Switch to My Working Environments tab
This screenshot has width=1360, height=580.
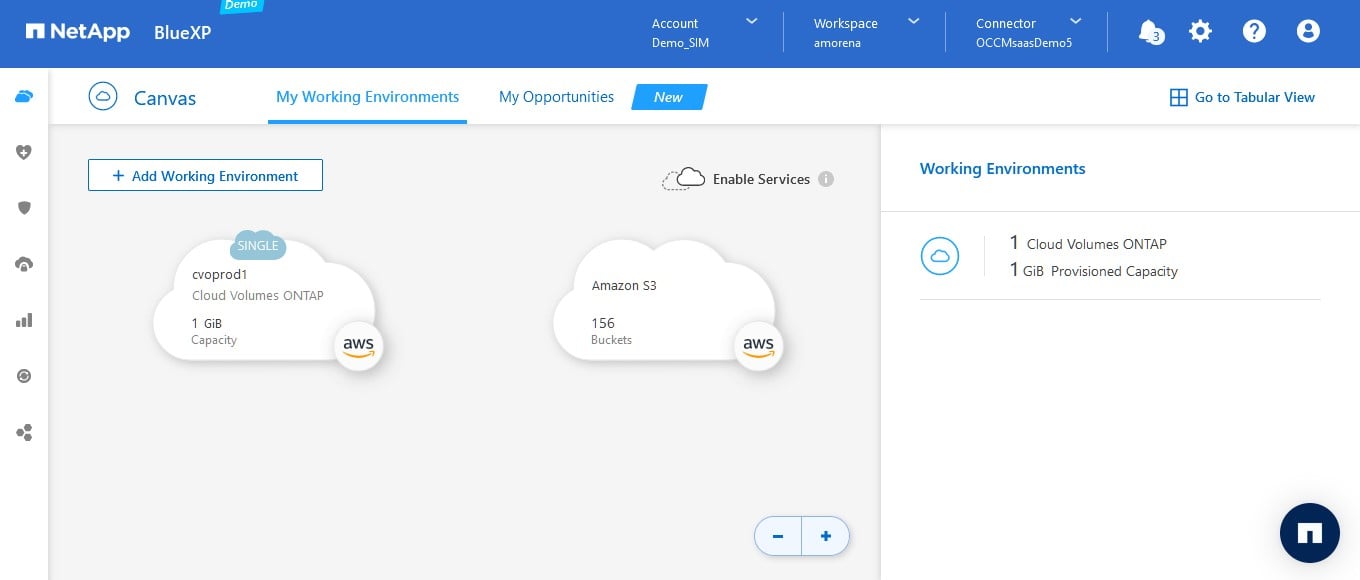click(x=367, y=97)
